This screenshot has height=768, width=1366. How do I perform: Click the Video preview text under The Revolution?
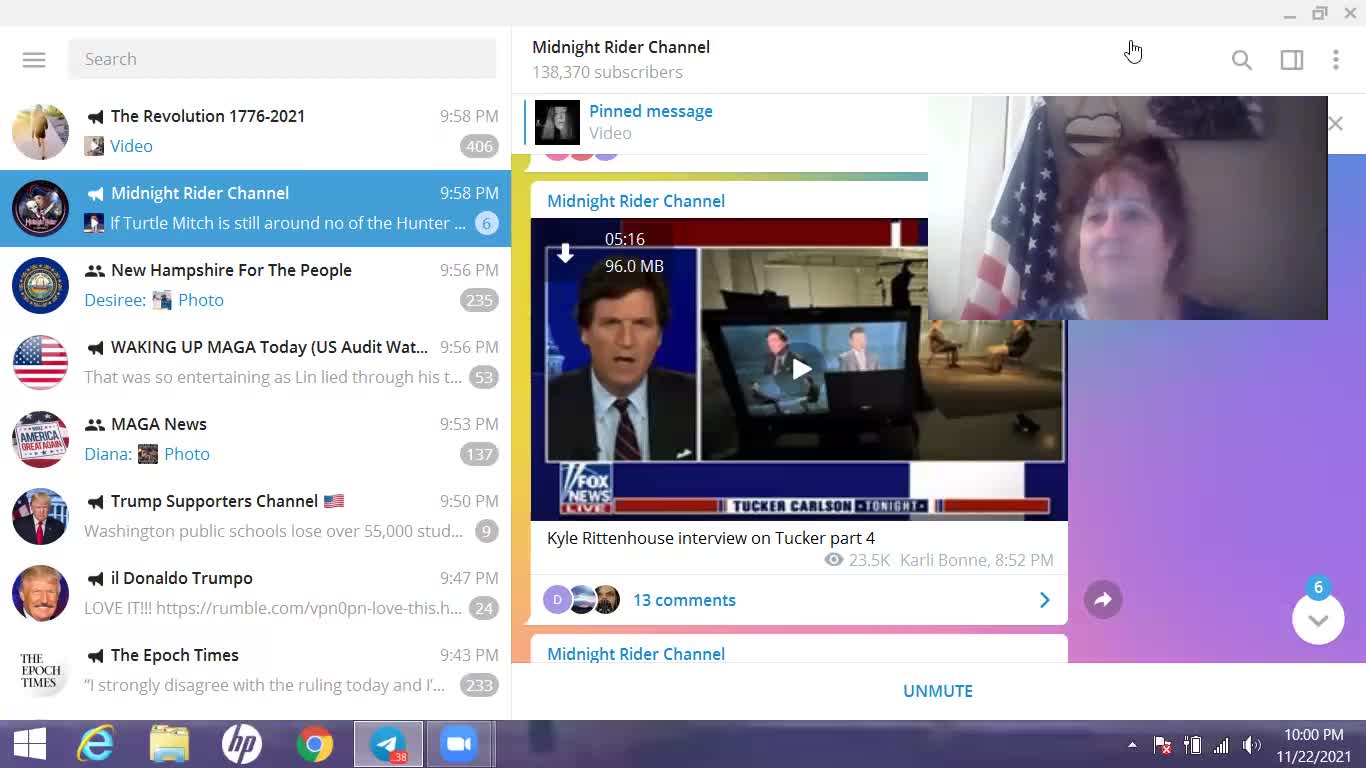[131, 146]
